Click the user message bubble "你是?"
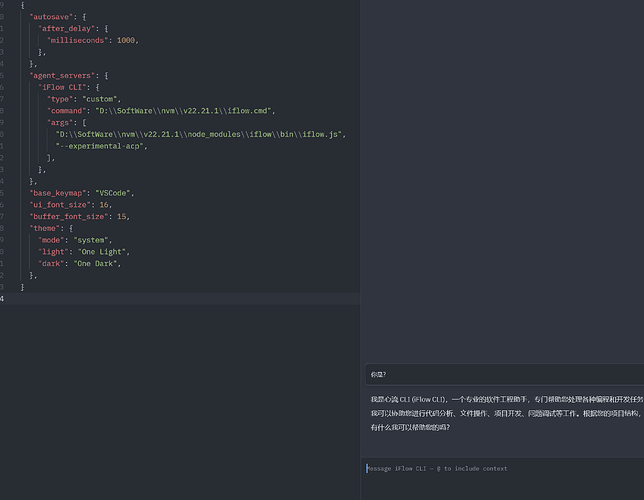 (504, 374)
